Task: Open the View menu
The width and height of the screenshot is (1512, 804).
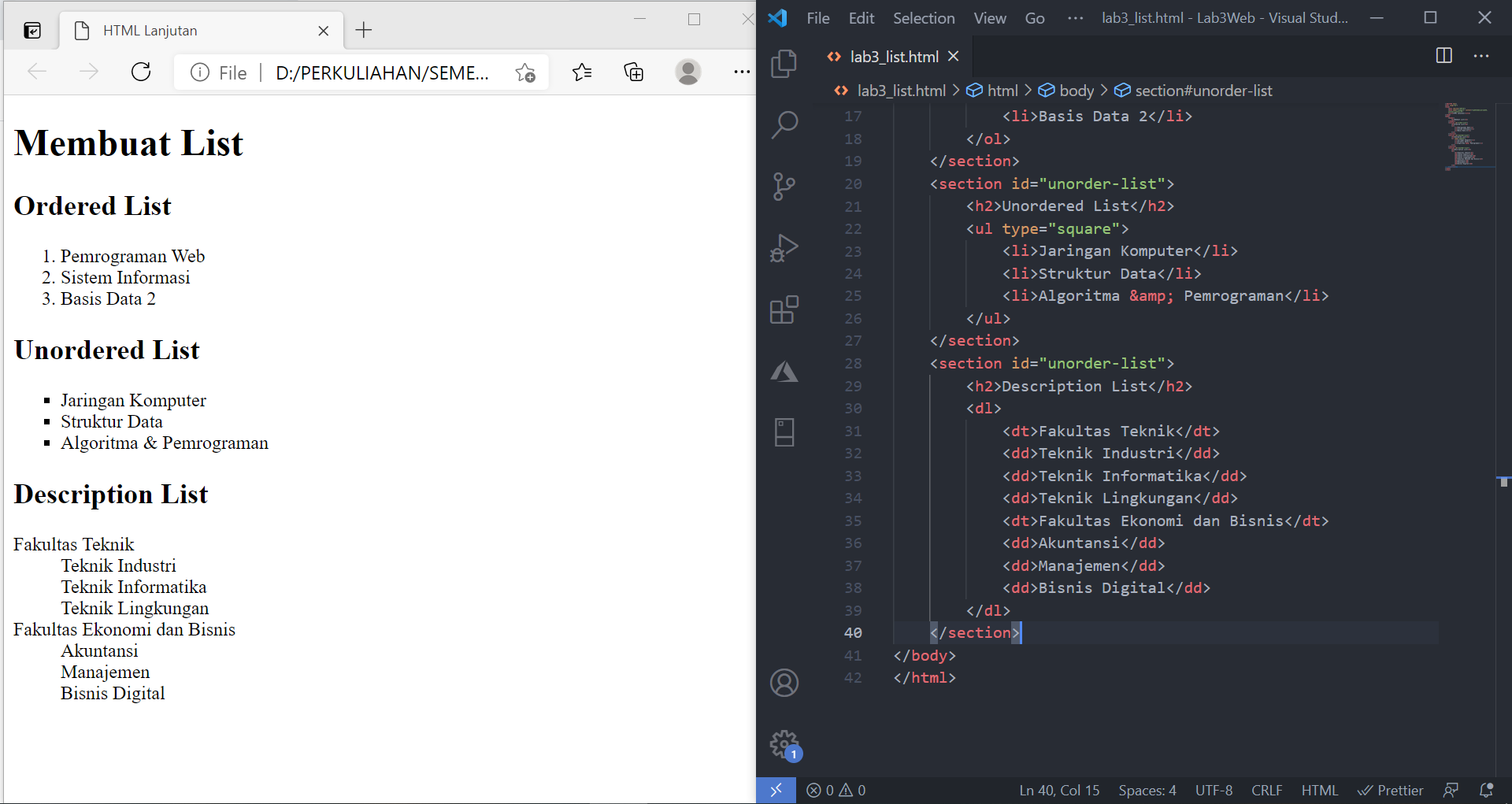Action: (990, 18)
